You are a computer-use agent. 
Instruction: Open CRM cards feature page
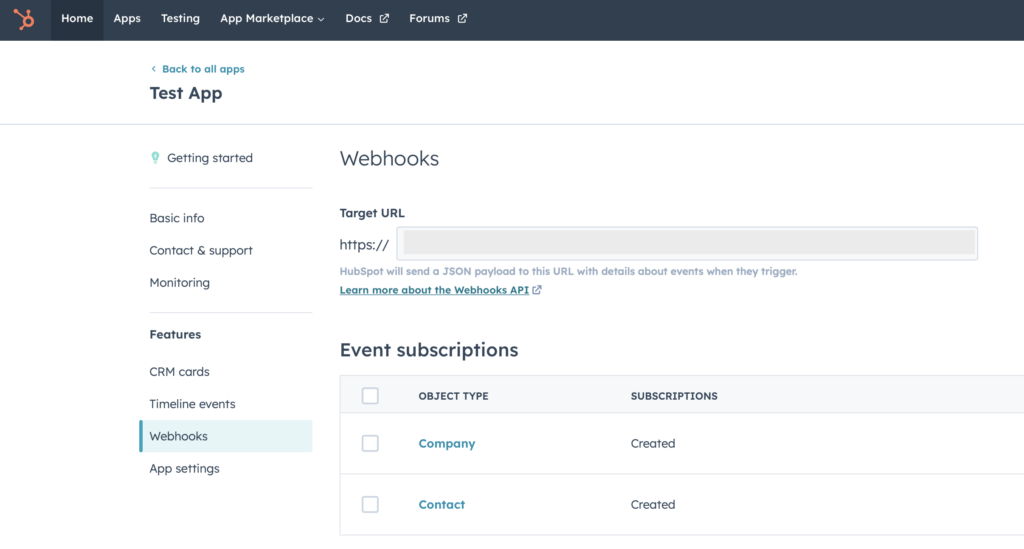tap(180, 372)
